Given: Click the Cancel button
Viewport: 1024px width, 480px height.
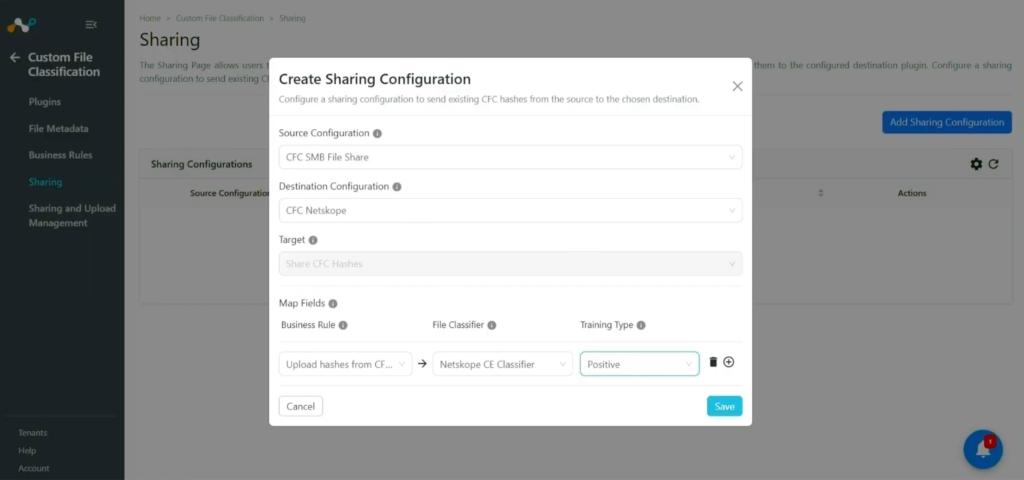Looking at the screenshot, I should click(x=300, y=406).
